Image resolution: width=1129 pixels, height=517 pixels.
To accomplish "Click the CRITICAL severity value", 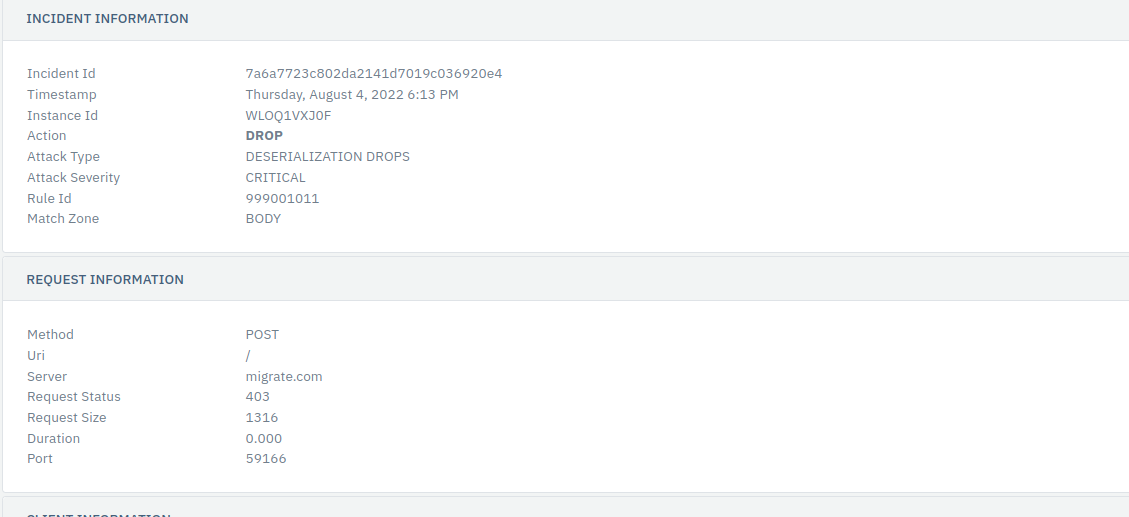I will pyautogui.click(x=275, y=177).
